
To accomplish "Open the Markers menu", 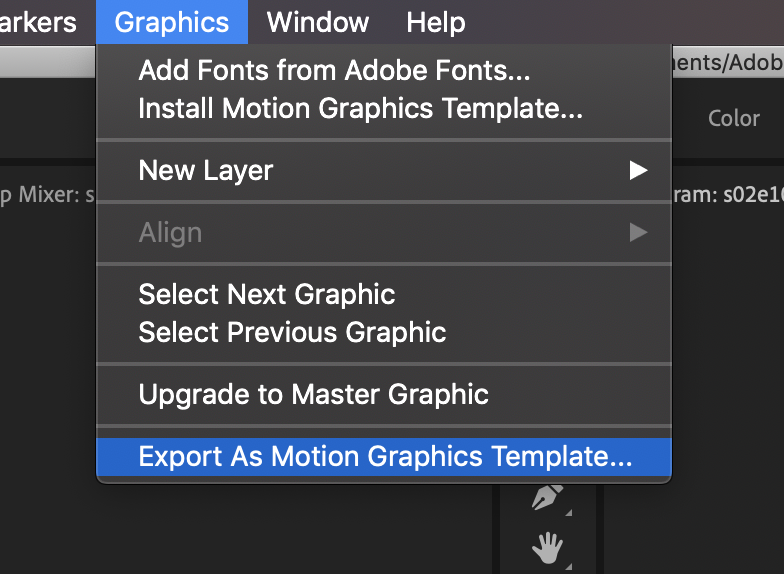I will pos(38,22).
